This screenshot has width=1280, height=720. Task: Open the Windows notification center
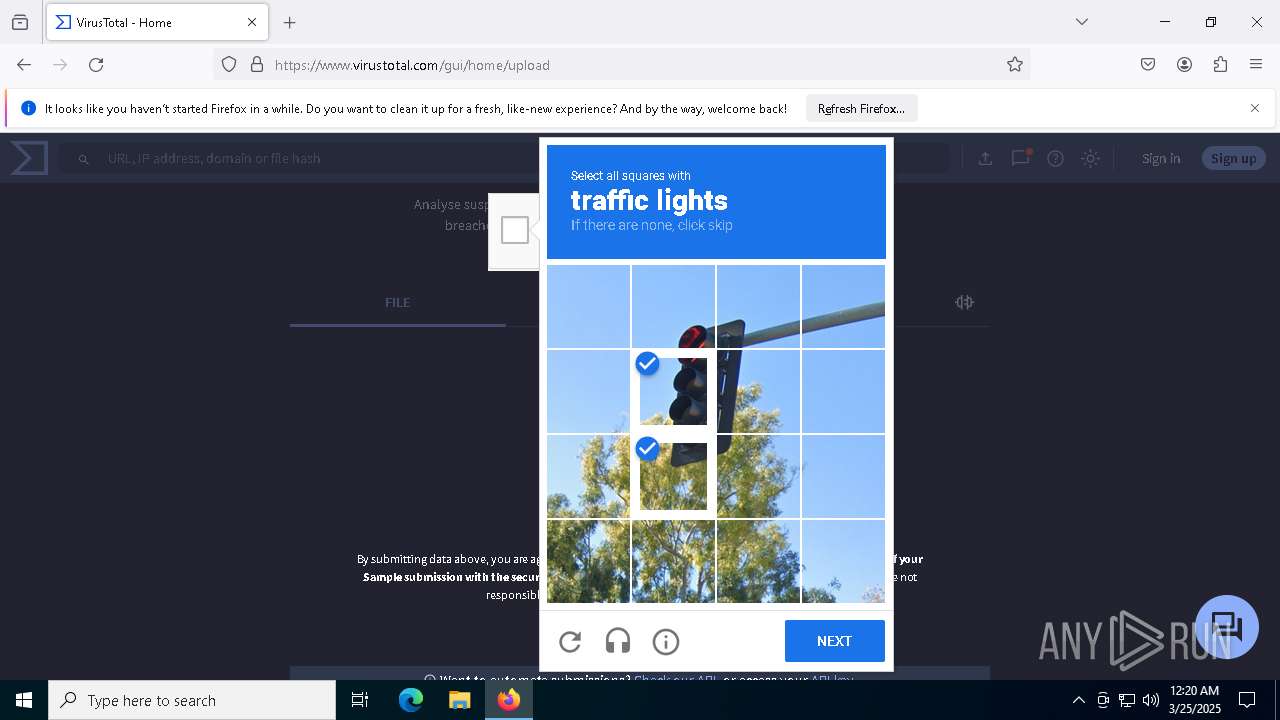pyautogui.click(x=1247, y=700)
